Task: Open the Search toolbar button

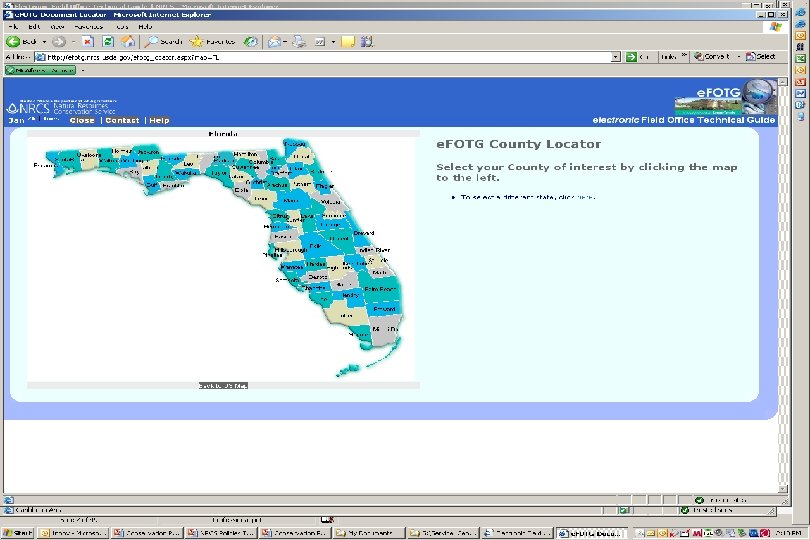Action: [x=163, y=41]
